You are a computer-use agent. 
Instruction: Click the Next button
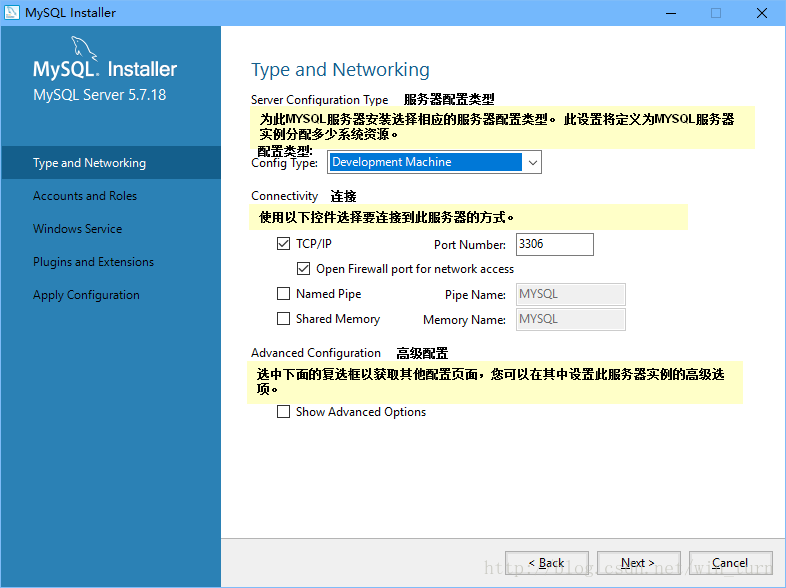[638, 563]
